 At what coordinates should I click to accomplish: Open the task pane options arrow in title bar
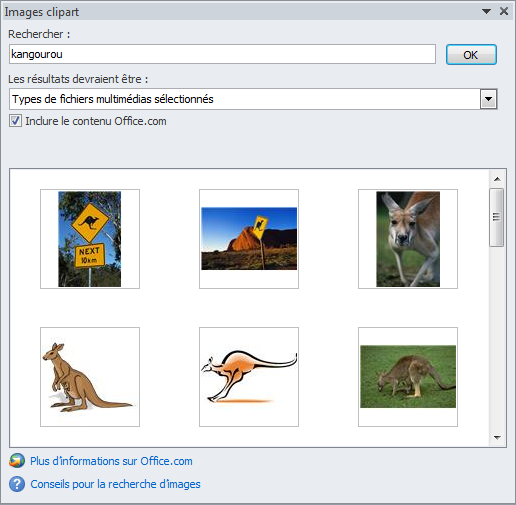[486, 12]
